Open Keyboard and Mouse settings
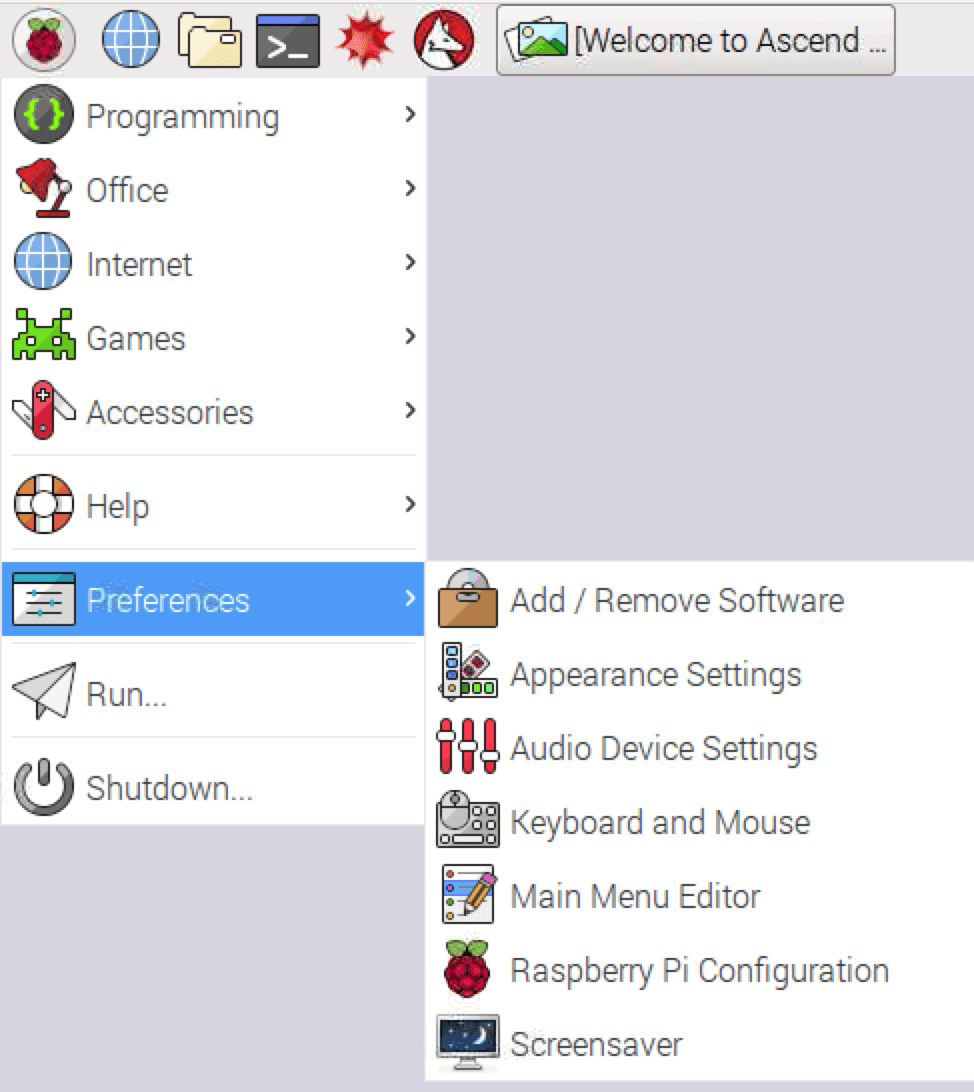The image size is (974, 1092). [x=660, y=822]
